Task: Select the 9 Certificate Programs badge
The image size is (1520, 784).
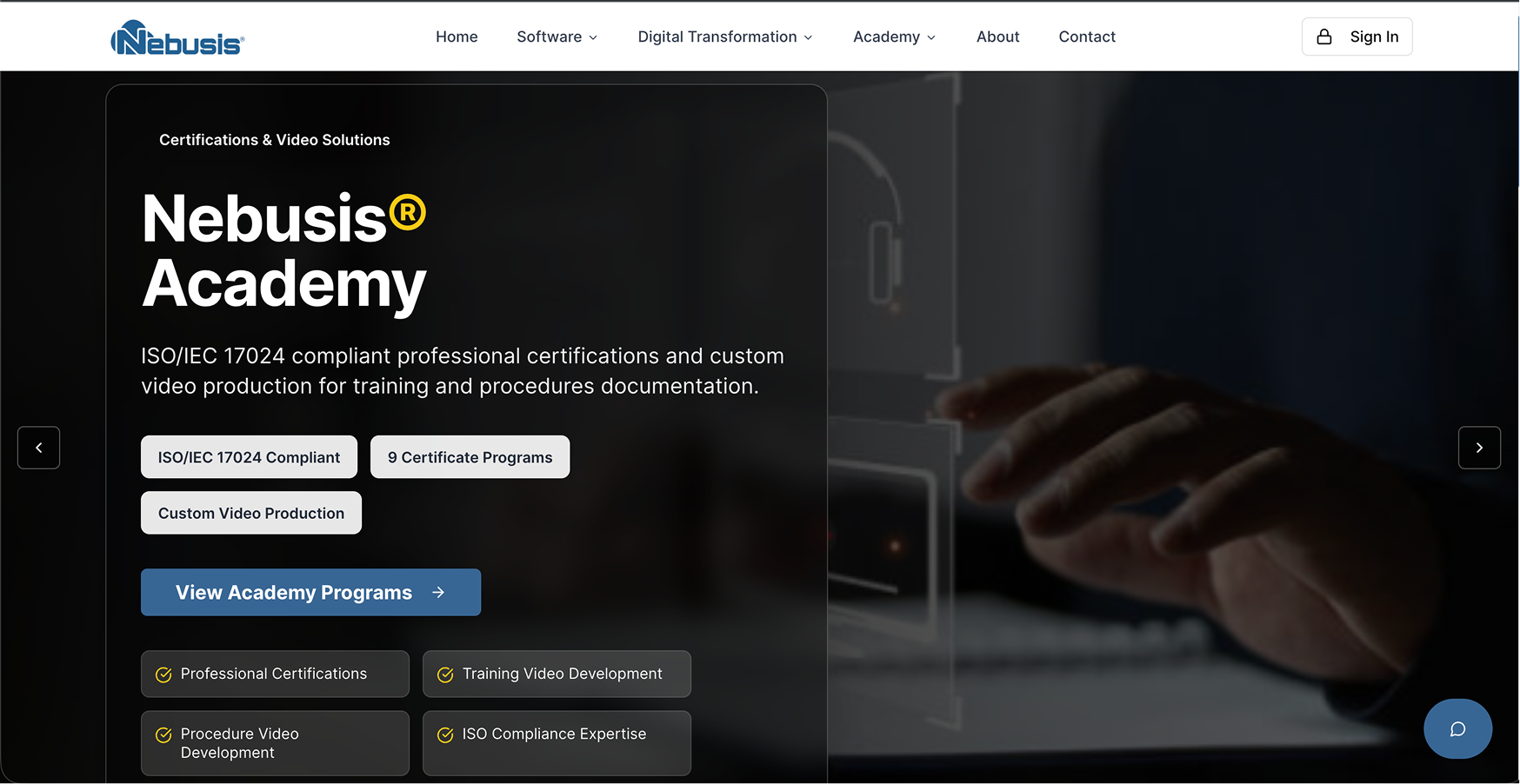Action: pyautogui.click(x=470, y=457)
